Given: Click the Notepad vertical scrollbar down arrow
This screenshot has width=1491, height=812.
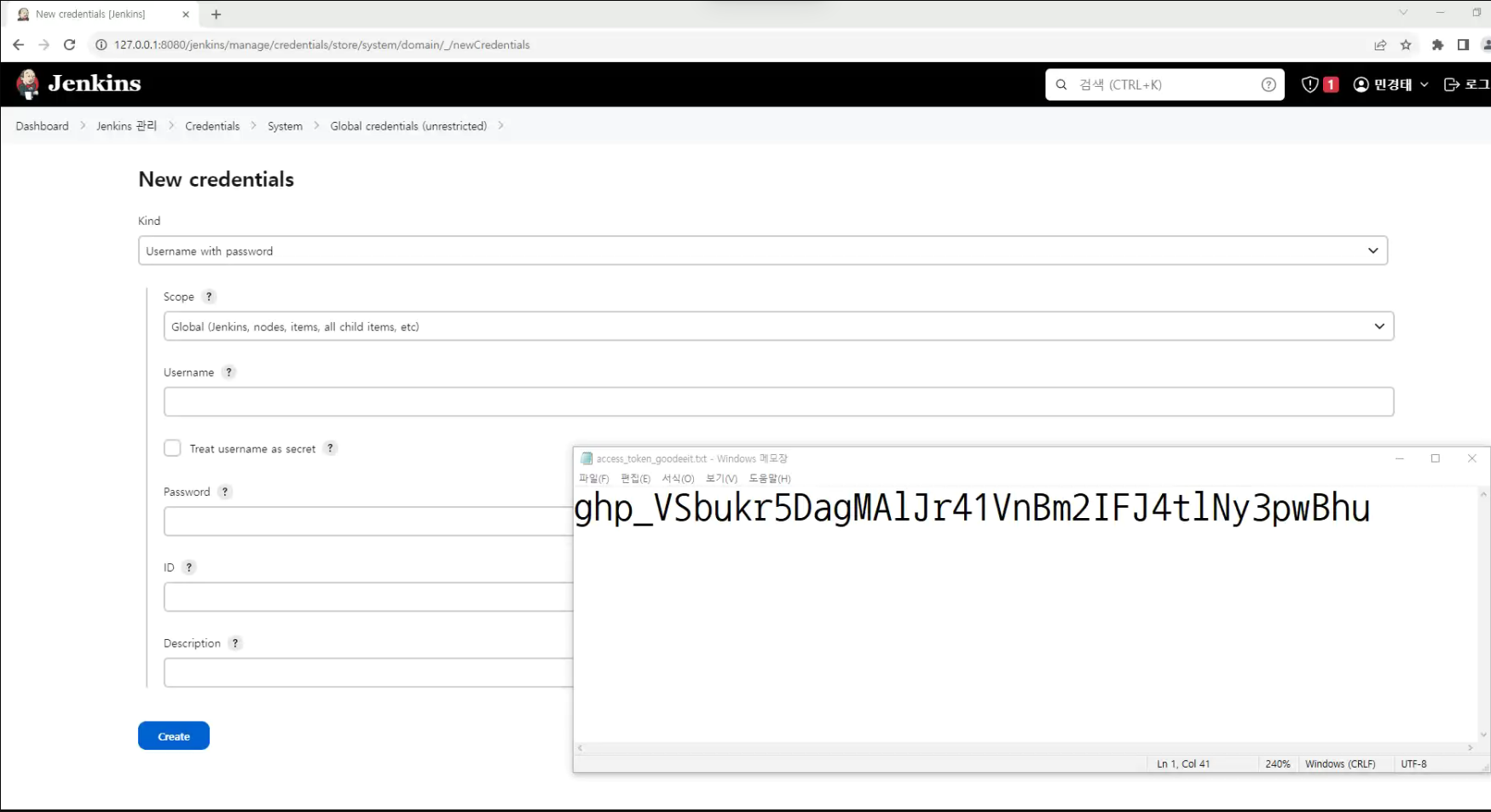Looking at the screenshot, I should click(x=1484, y=734).
